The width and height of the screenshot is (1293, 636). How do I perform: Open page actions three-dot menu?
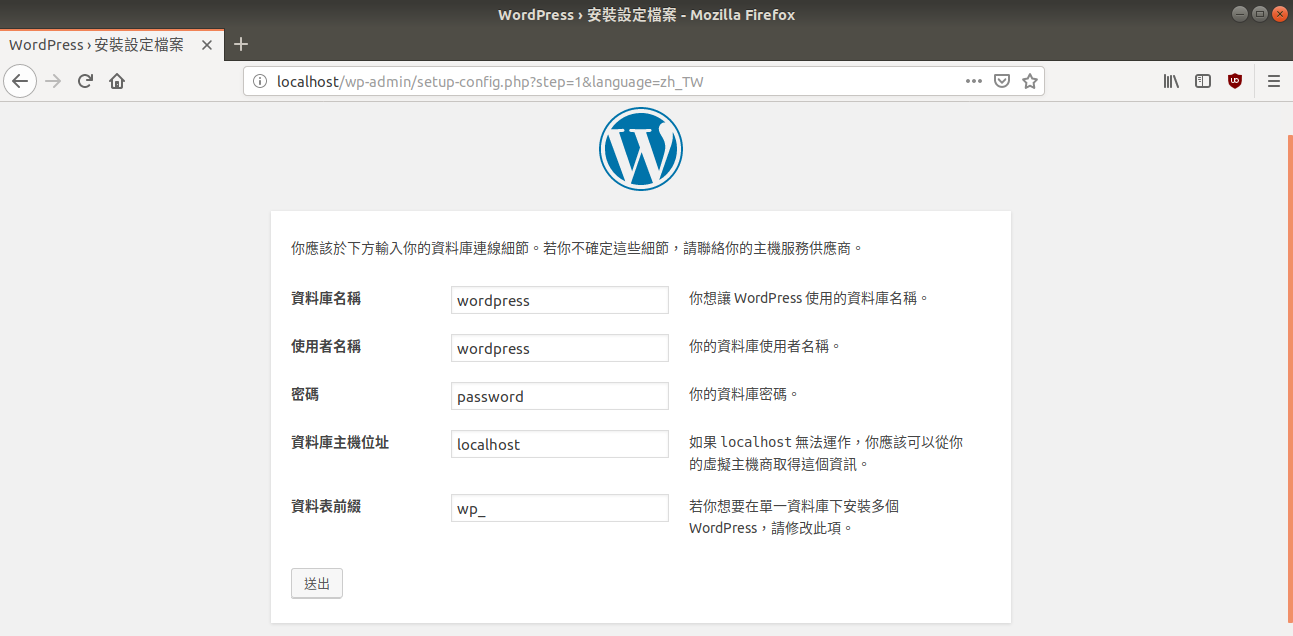(973, 81)
